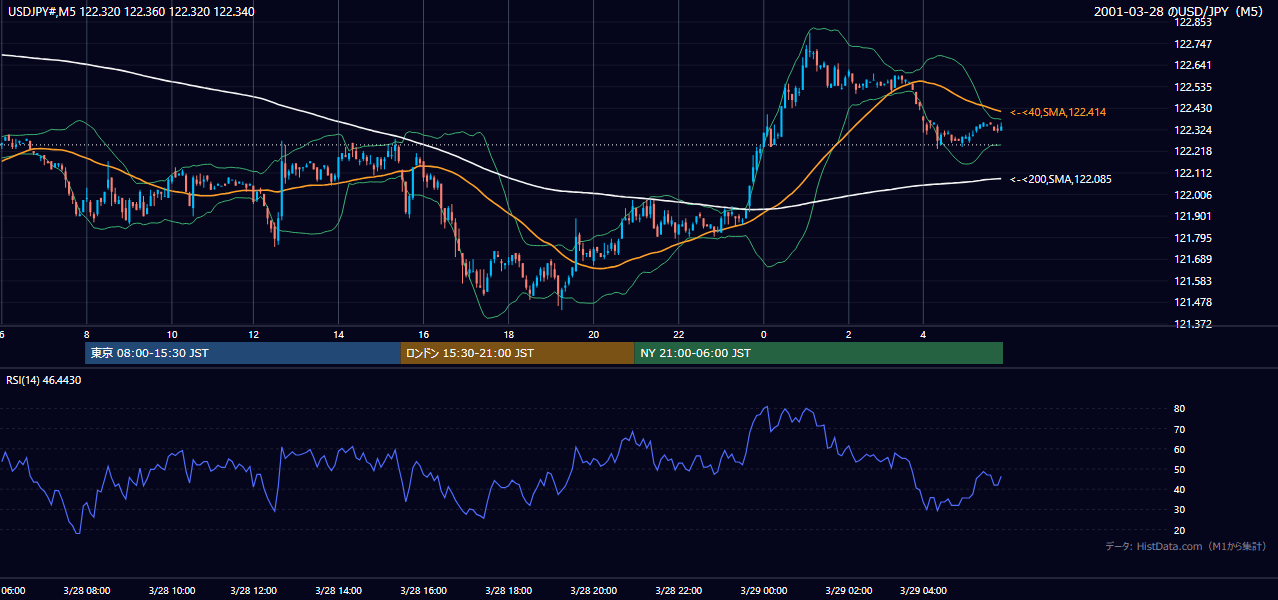Screen dimensions: 1278x600
Task: Click the 3/28 10:00 date axis label
Action: pyautogui.click(x=171, y=591)
